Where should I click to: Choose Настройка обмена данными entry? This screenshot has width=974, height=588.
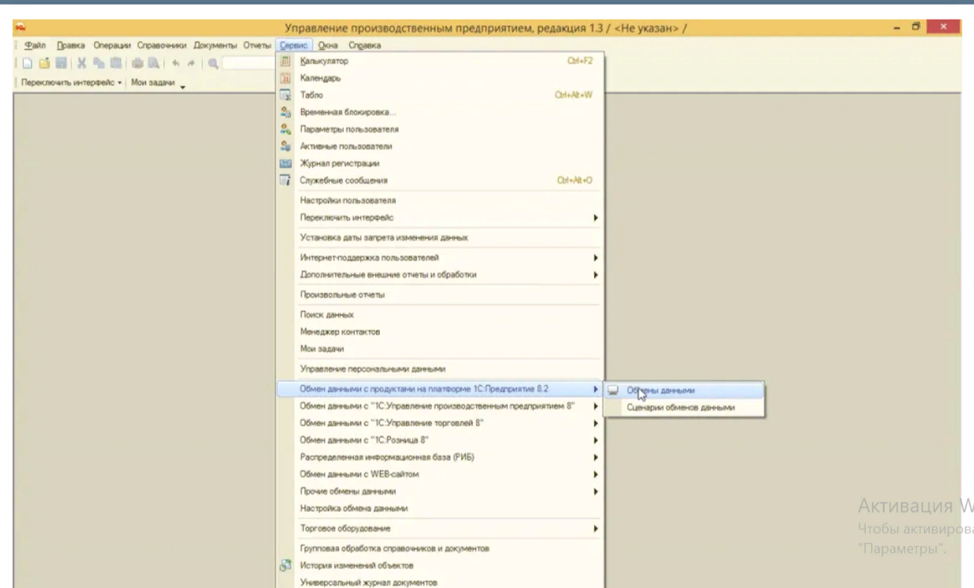440,509
